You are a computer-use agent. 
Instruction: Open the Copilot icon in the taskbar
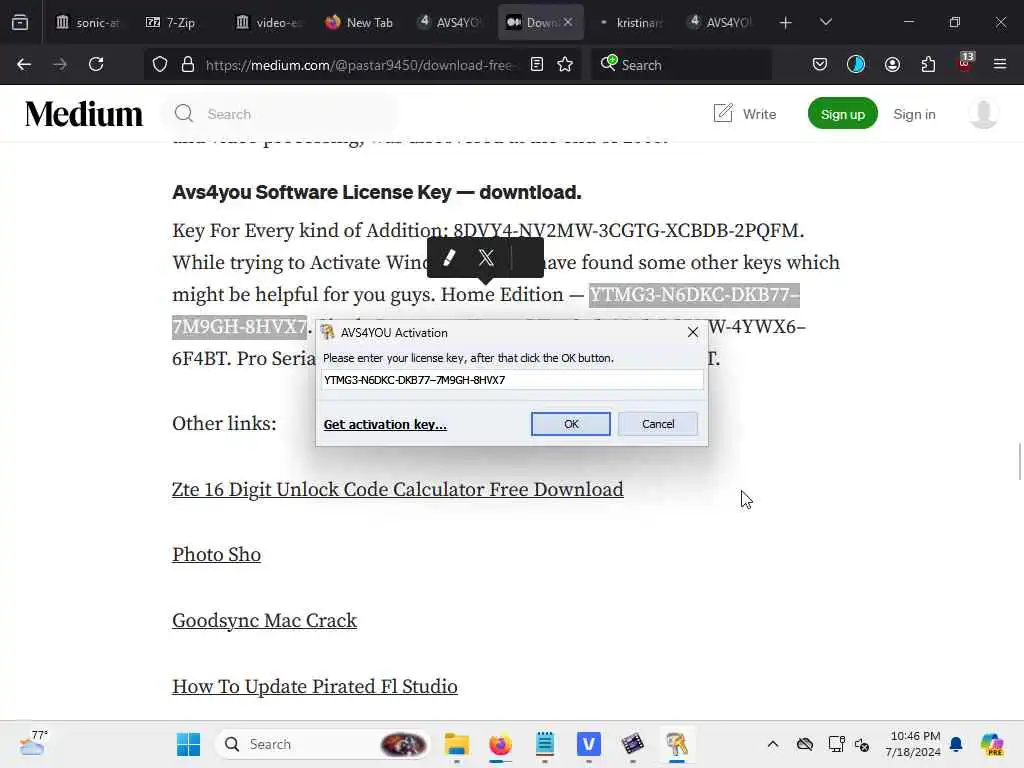(991, 744)
